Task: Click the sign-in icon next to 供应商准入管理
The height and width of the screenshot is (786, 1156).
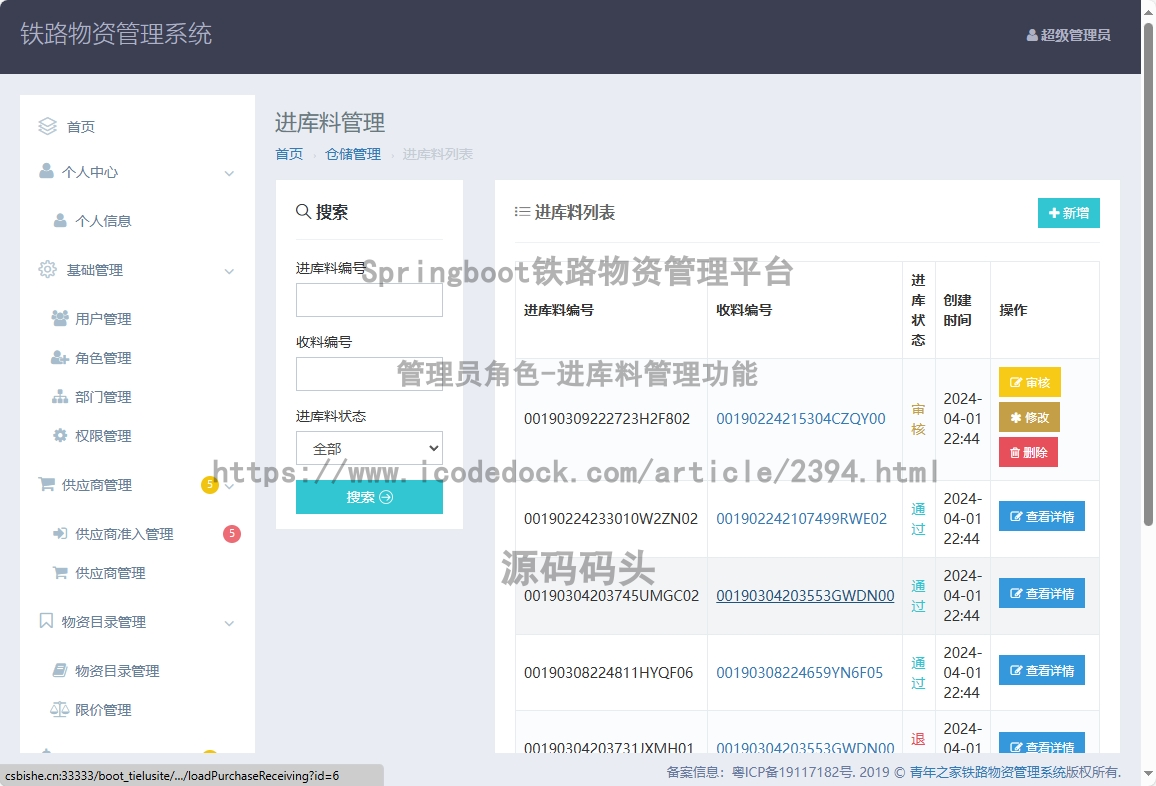Action: click(59, 534)
